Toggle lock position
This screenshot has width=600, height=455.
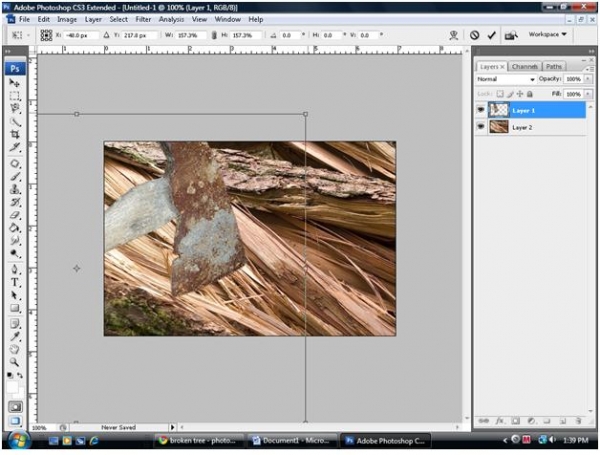[x=520, y=94]
